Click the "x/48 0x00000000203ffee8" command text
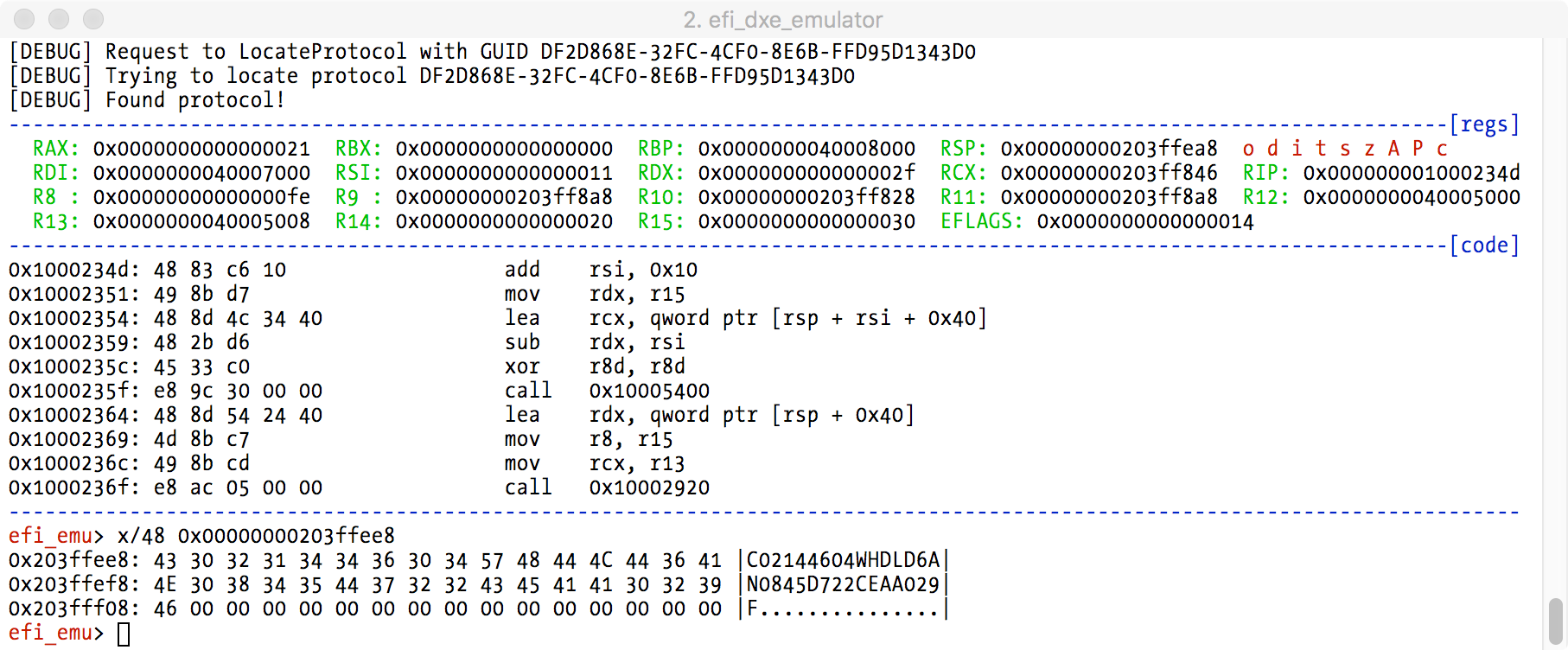Image resolution: width=1568 pixels, height=650 pixels. tap(256, 536)
